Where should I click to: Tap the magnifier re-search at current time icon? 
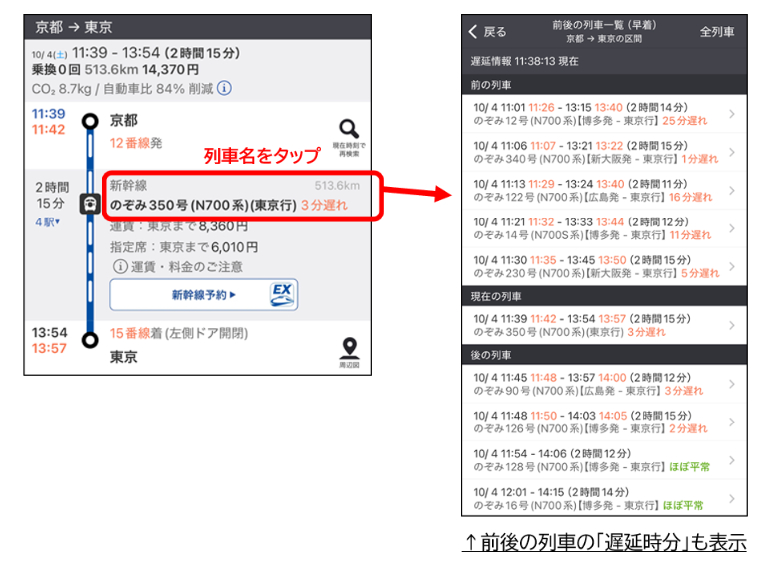pyautogui.click(x=349, y=129)
